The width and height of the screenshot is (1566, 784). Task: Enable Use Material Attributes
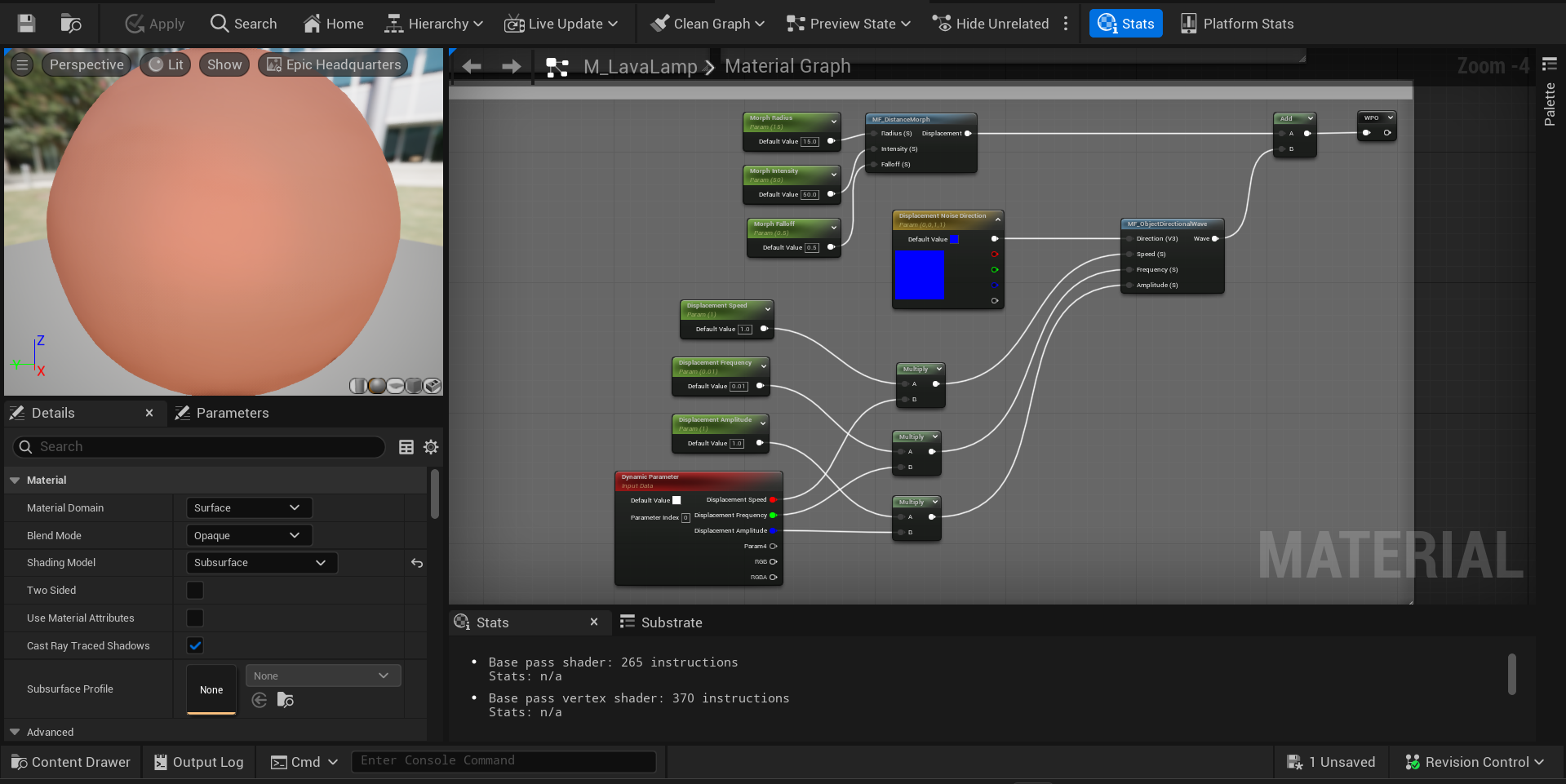point(194,618)
